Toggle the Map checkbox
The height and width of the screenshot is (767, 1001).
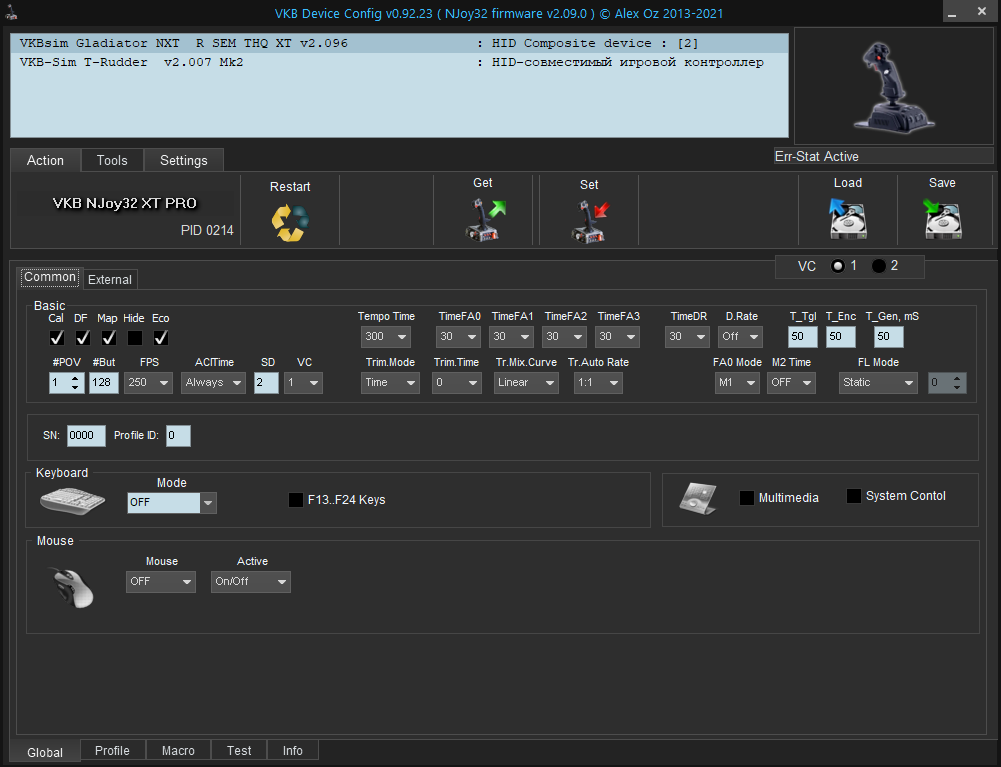(109, 337)
